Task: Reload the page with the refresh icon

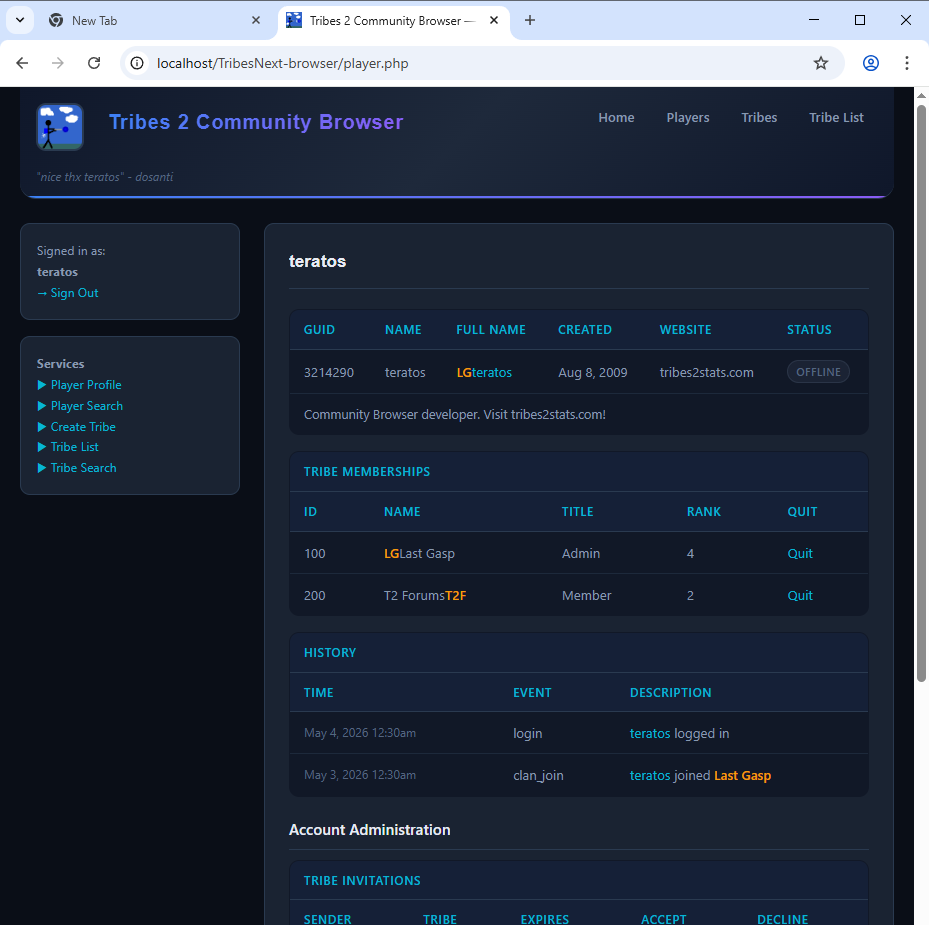Action: (94, 63)
